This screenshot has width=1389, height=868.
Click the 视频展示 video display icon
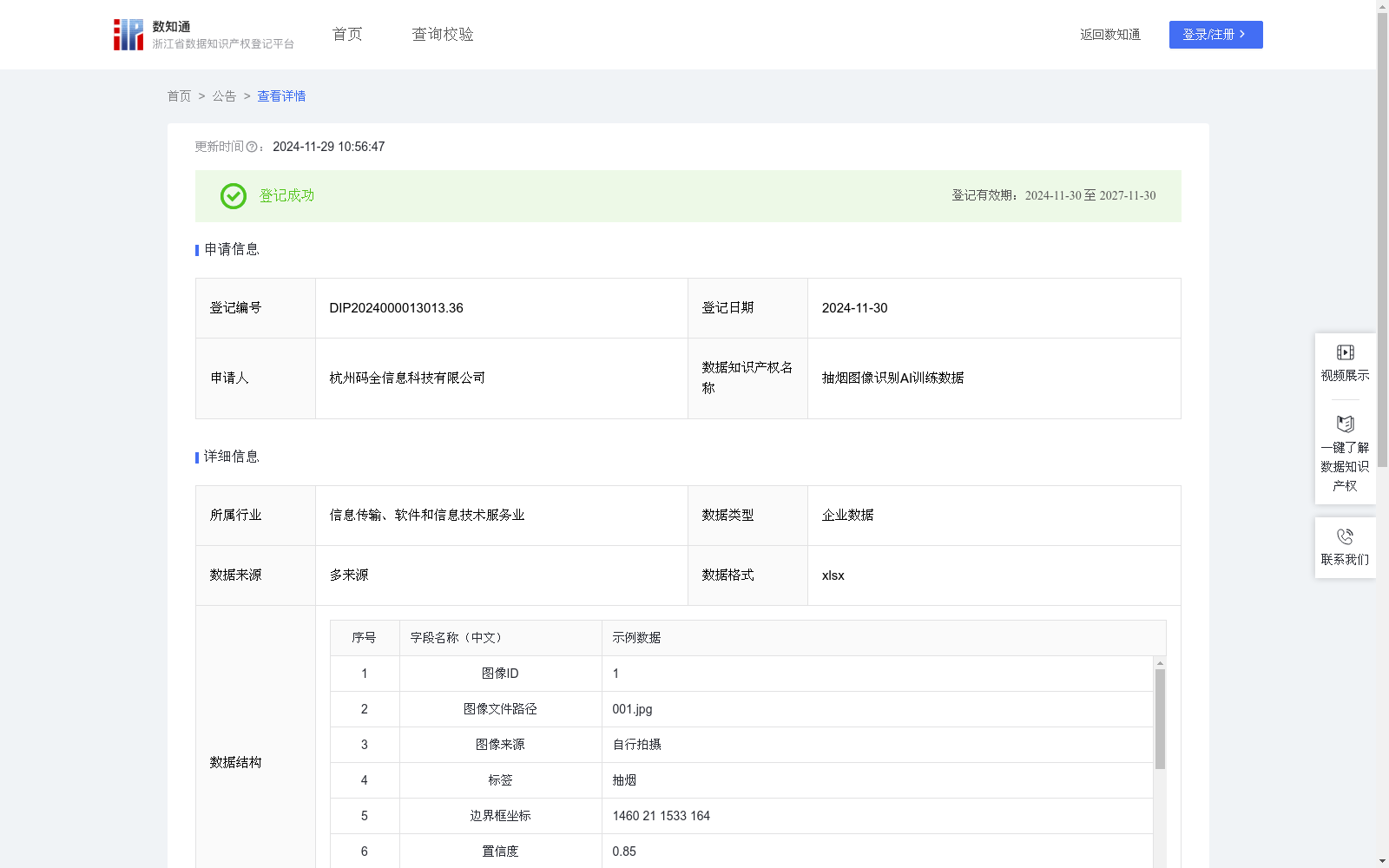tap(1345, 352)
